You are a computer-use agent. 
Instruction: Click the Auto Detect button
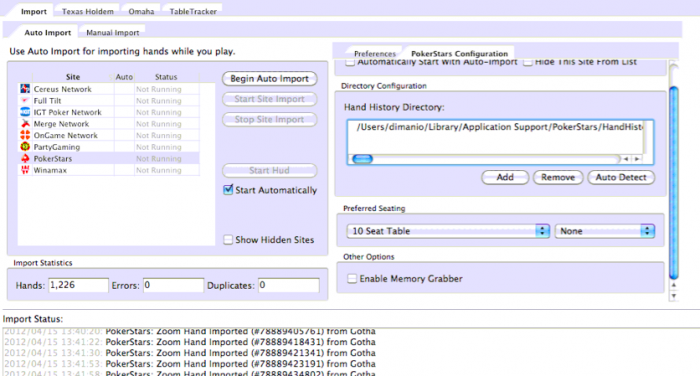pyautogui.click(x=621, y=177)
